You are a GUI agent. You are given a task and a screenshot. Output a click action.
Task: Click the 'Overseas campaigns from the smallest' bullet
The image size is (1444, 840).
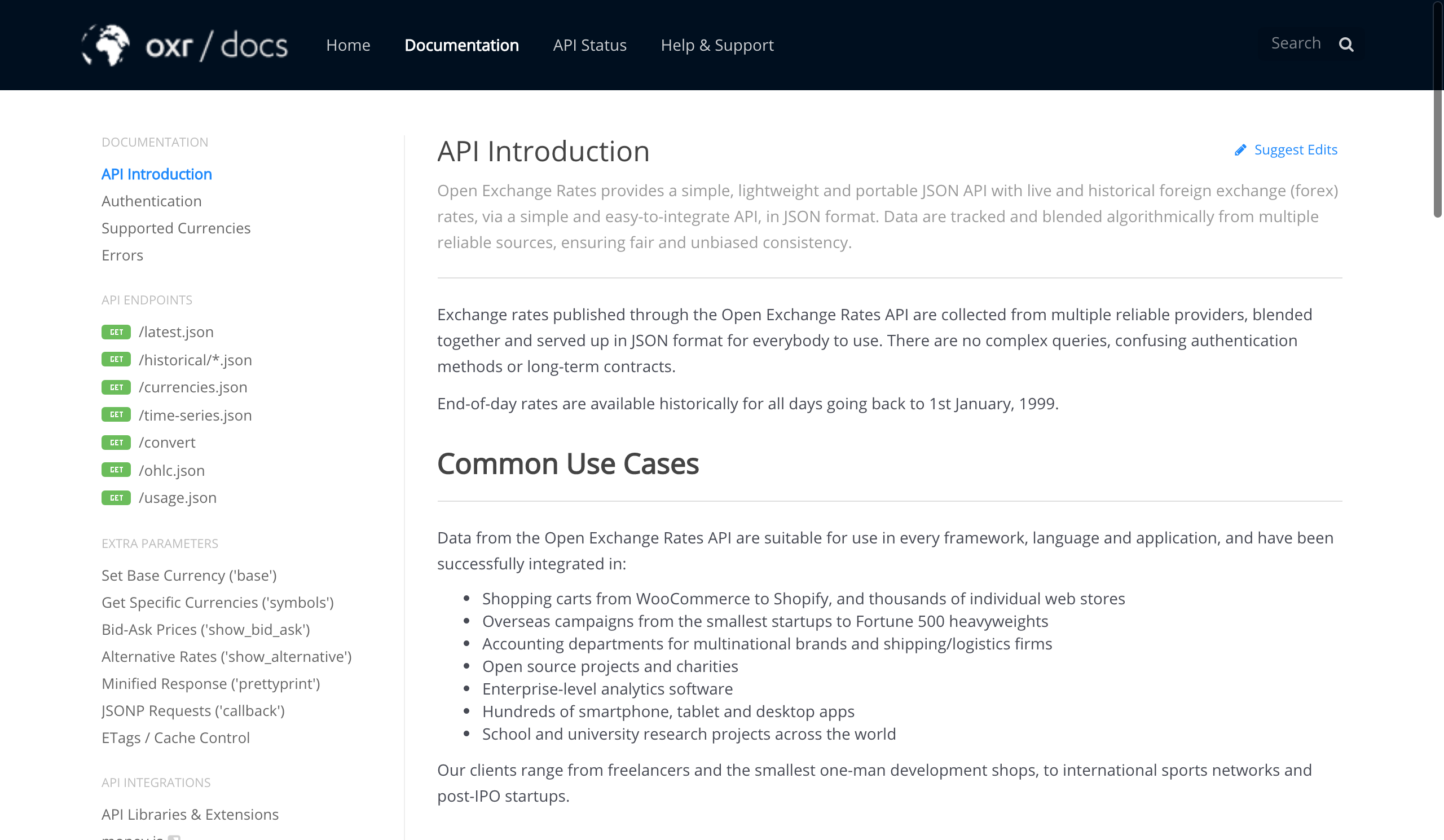pyautogui.click(x=765, y=621)
